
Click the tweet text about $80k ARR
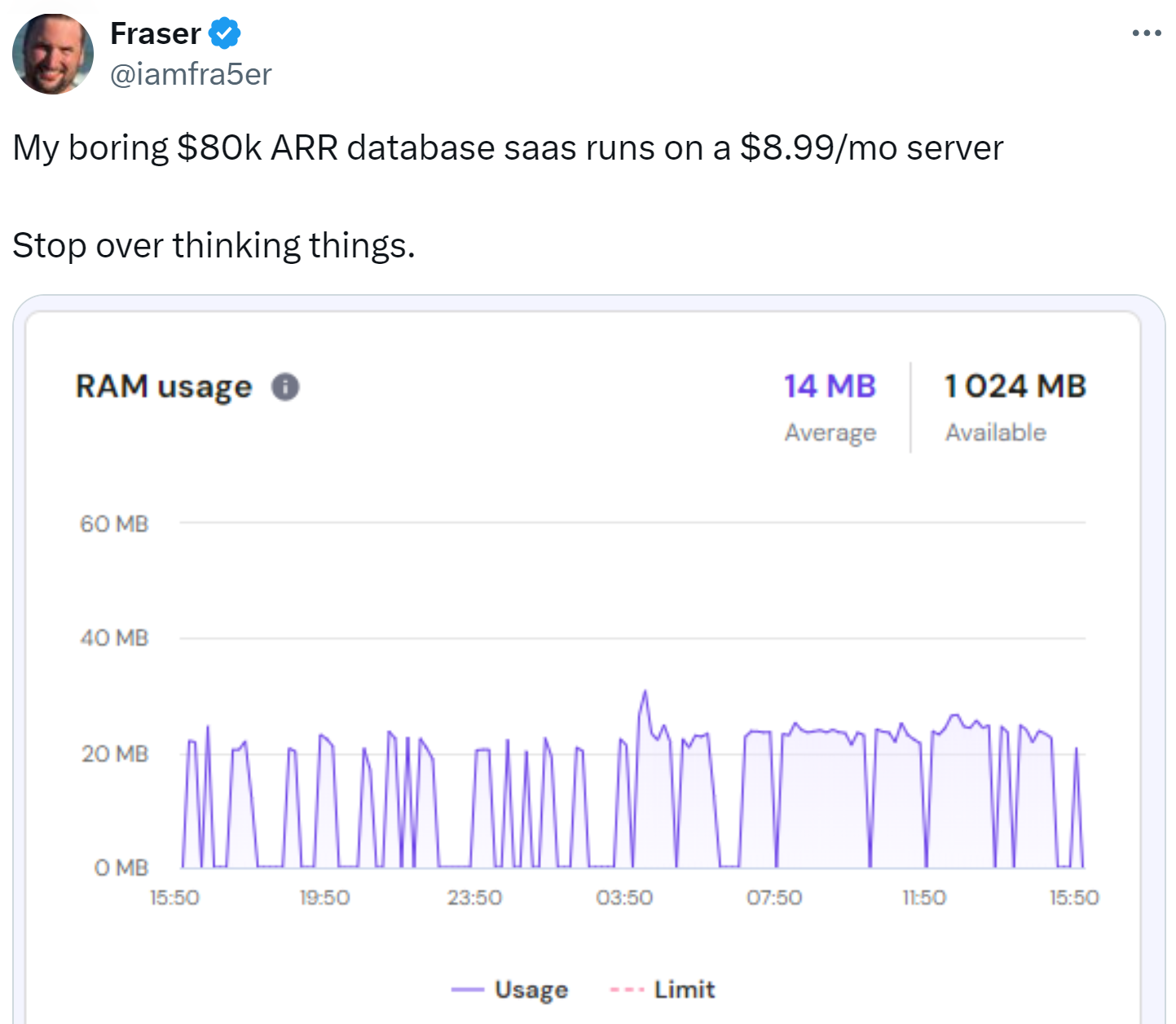[508, 148]
